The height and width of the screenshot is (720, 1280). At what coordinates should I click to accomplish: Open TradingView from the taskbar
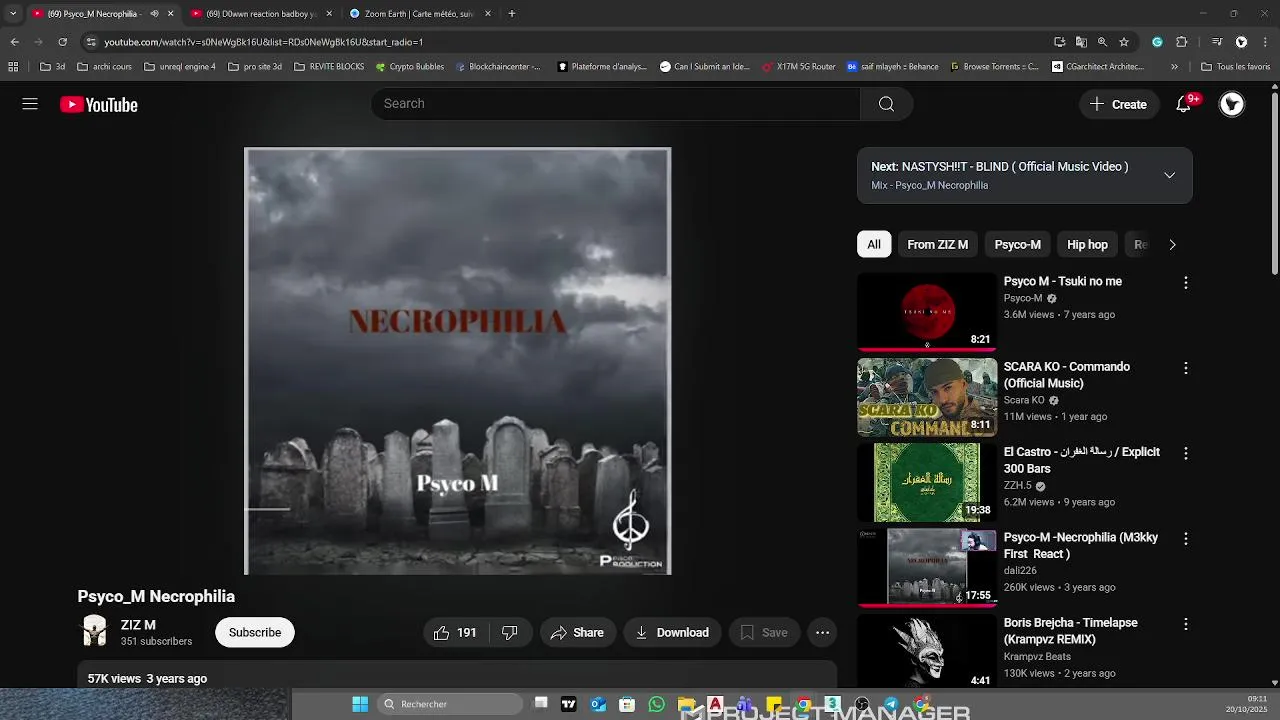[569, 704]
